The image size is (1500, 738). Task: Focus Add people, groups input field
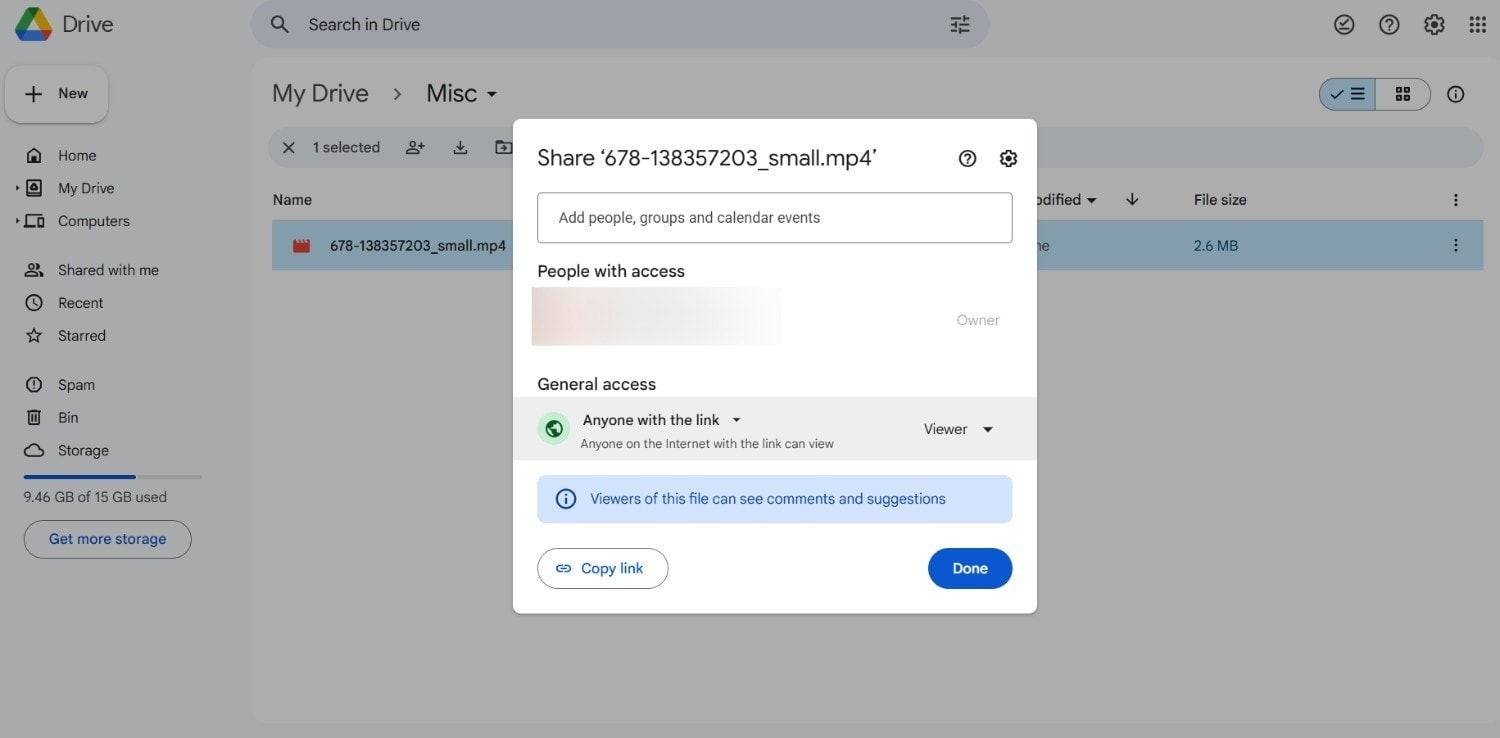pos(775,218)
